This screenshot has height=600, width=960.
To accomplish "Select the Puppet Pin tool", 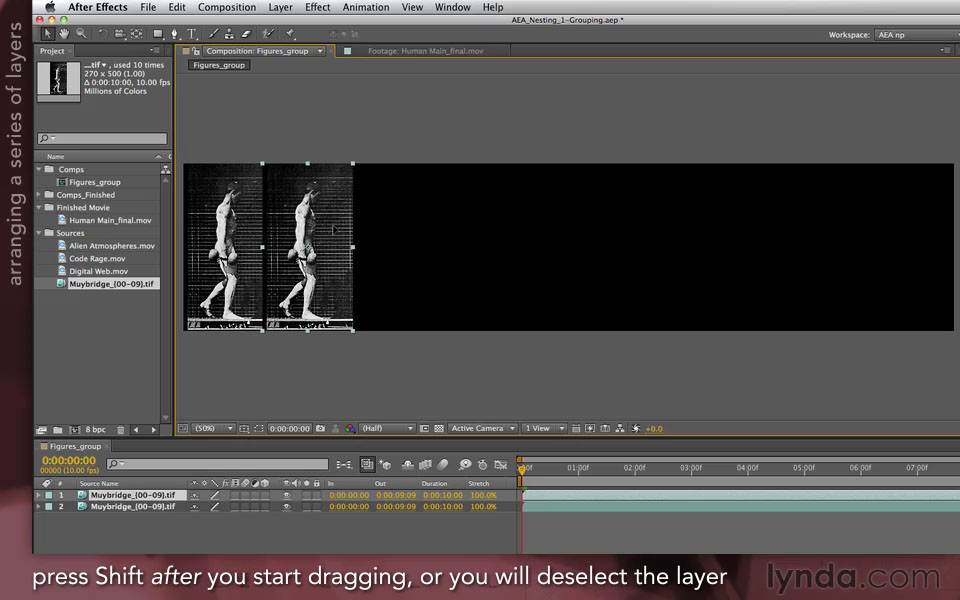I will pos(290,34).
